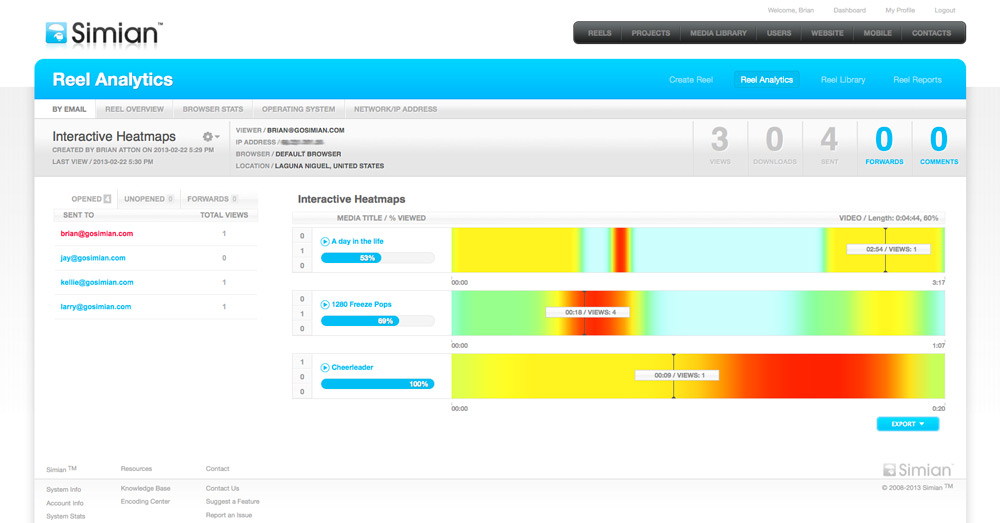The image size is (1000, 523).
Task: Open the 0 COMMENTS stat
Action: coord(939,146)
